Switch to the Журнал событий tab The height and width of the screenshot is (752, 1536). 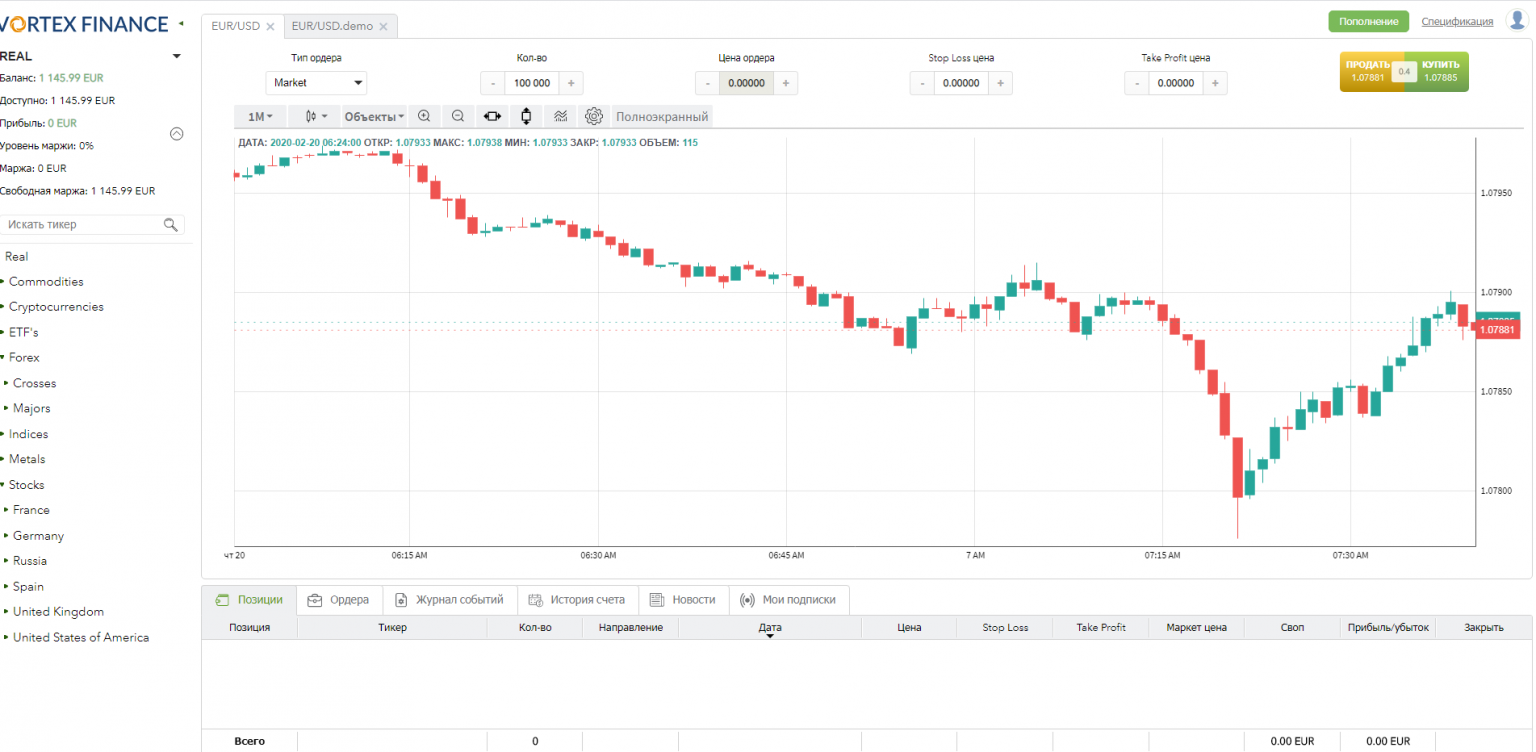coord(449,600)
